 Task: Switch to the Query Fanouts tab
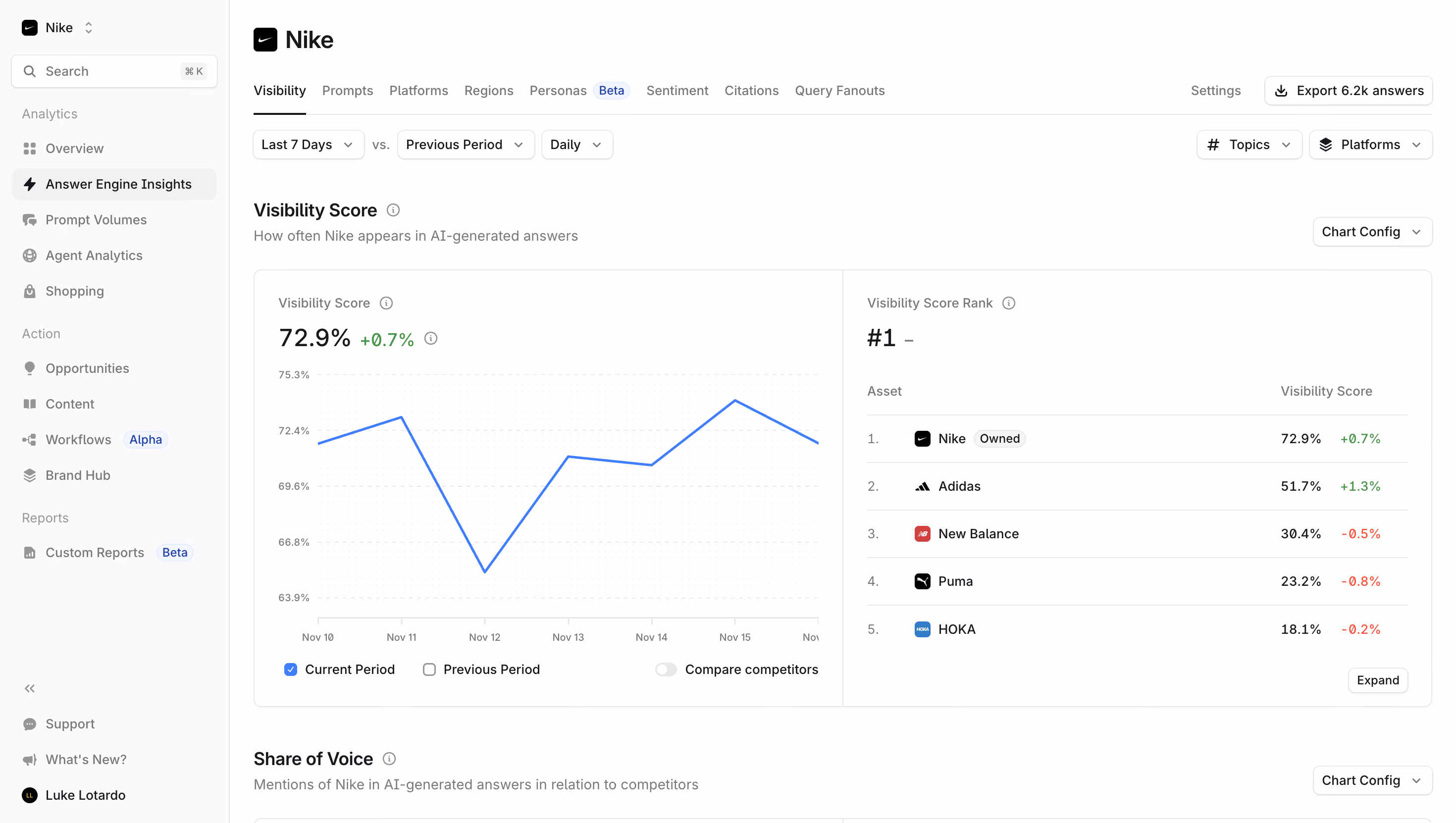839,91
